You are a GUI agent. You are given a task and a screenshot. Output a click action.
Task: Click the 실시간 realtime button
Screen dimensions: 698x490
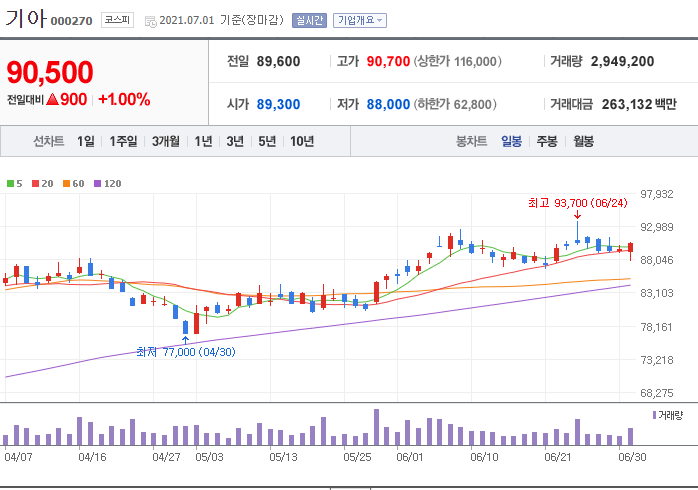pos(309,20)
